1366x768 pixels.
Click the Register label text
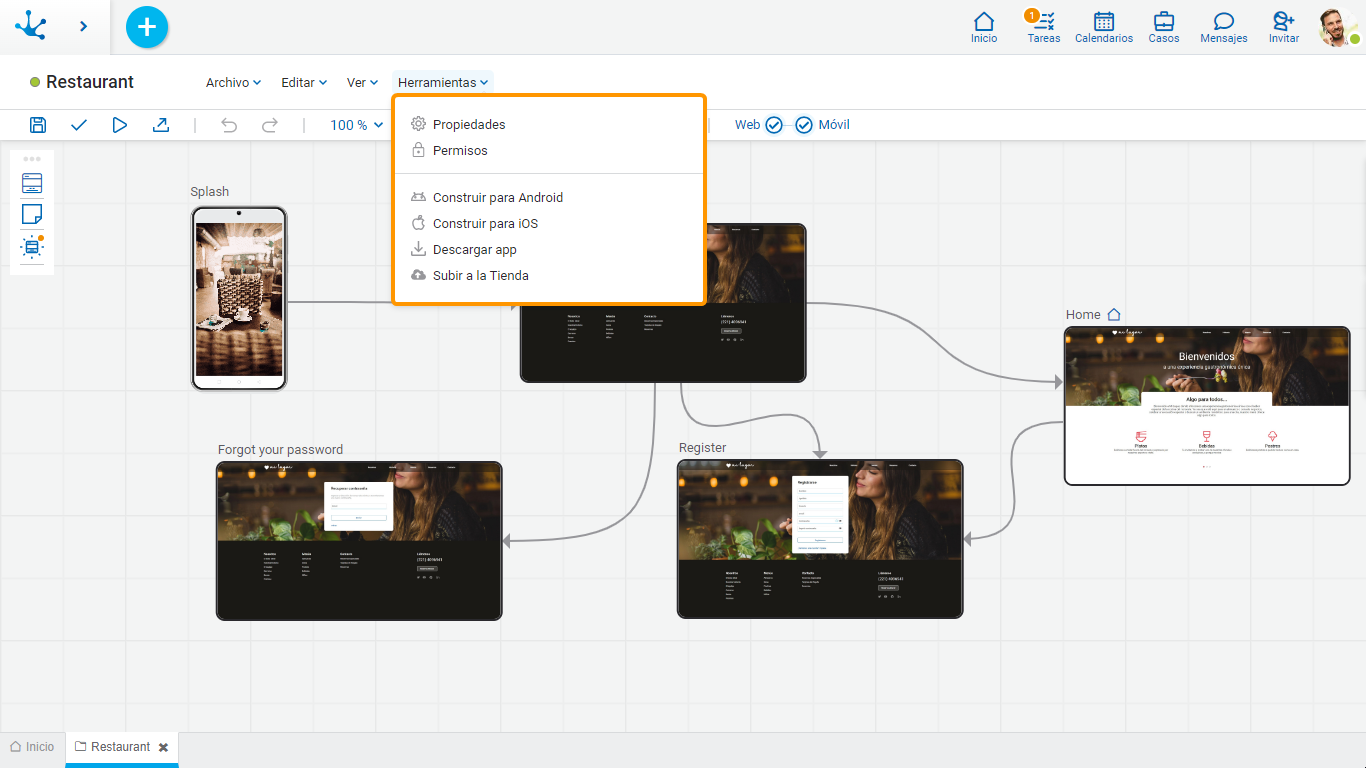coord(703,448)
